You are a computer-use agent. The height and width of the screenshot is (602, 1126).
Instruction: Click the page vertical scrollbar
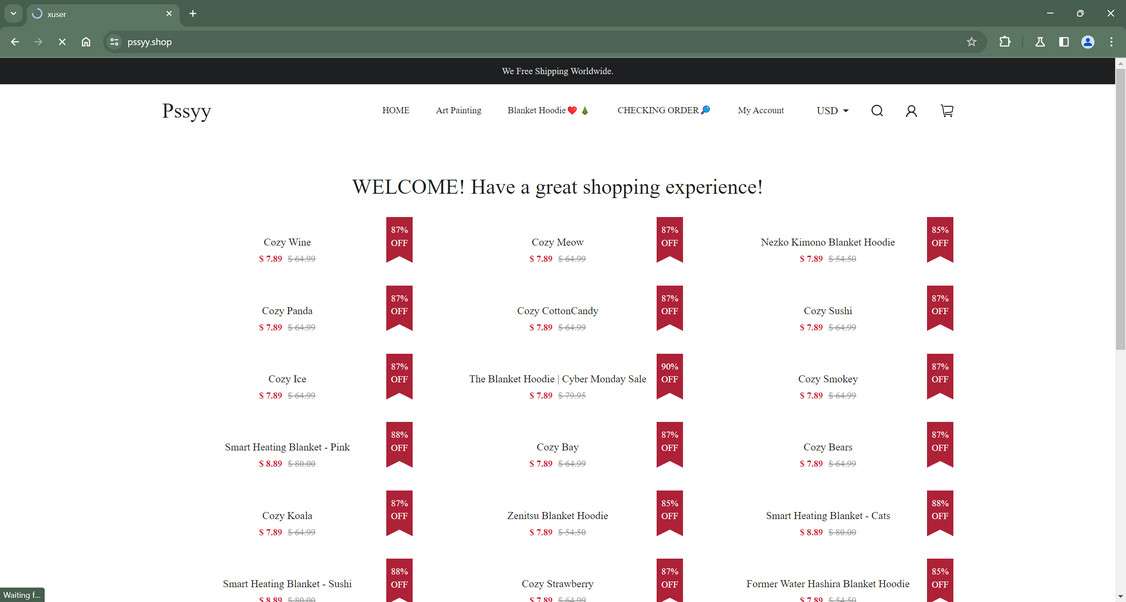pyautogui.click(x=1120, y=208)
